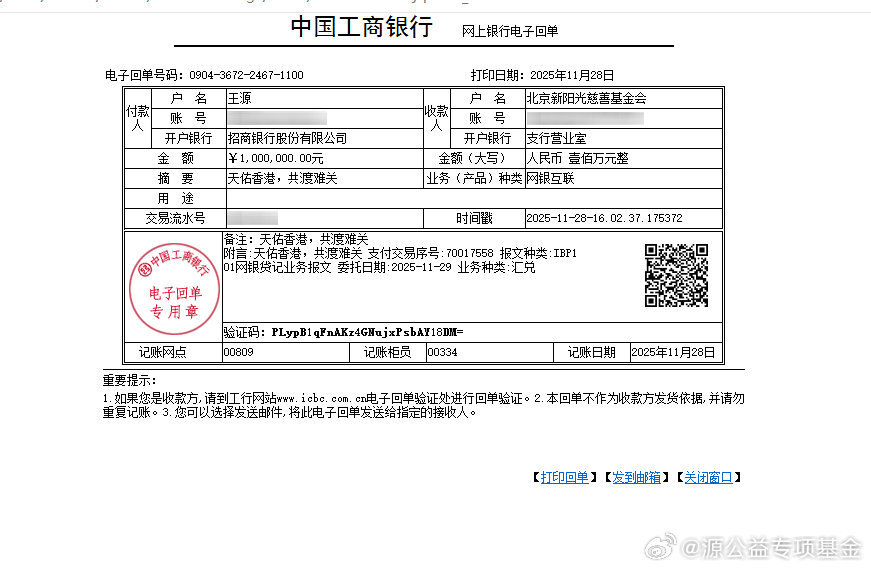Screen dimensions: 871x568
Task: Select 业务种类:汇兑 text
Action: (497, 267)
